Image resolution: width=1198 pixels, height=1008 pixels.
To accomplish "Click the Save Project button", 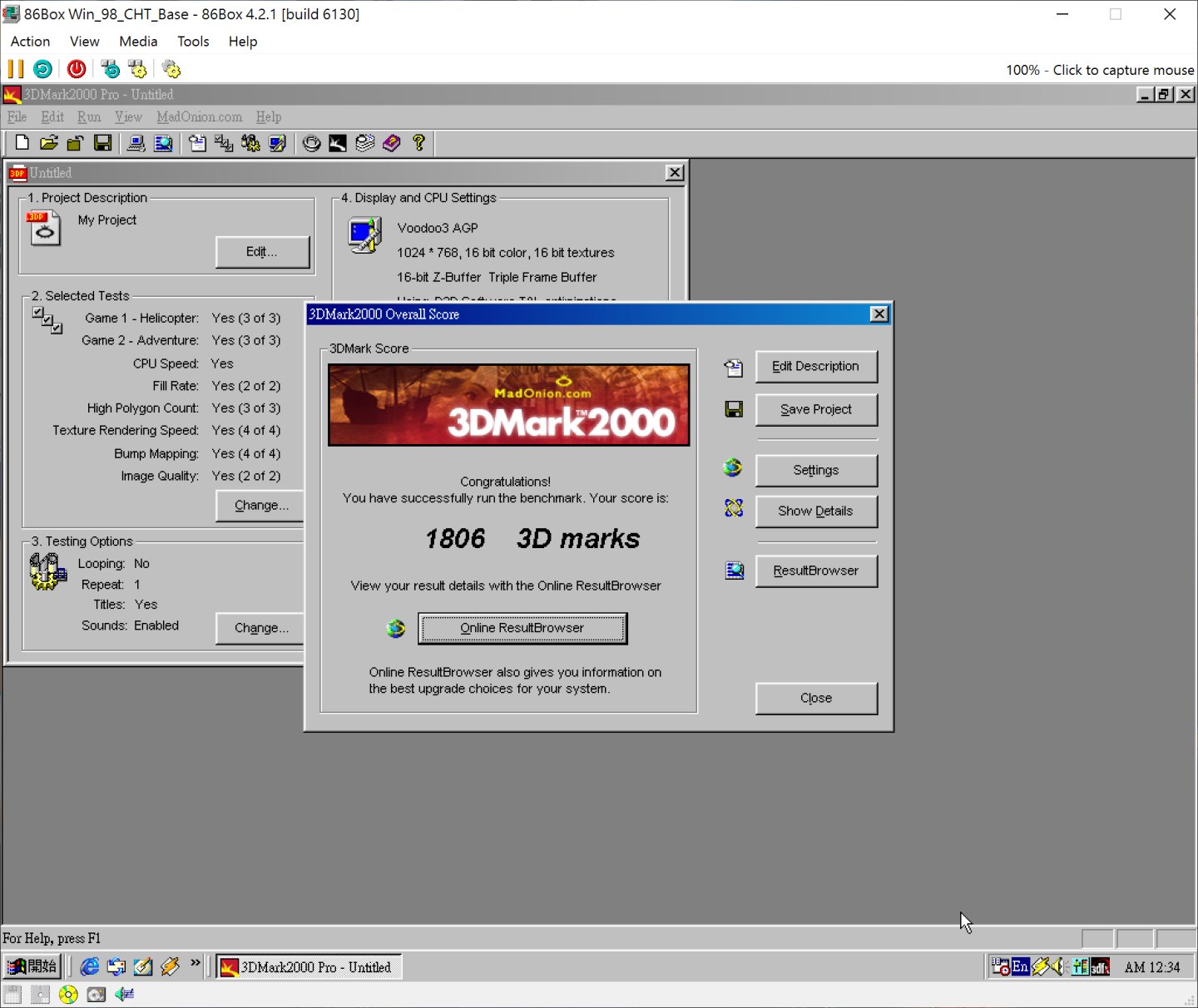I will [816, 410].
